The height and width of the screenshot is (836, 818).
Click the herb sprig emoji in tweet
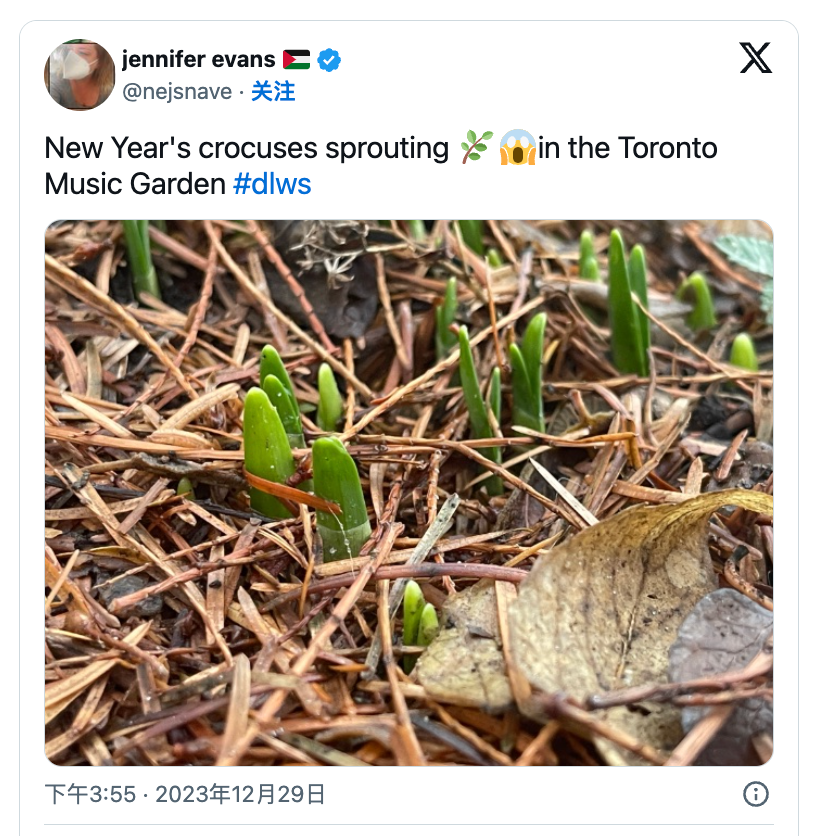(476, 147)
